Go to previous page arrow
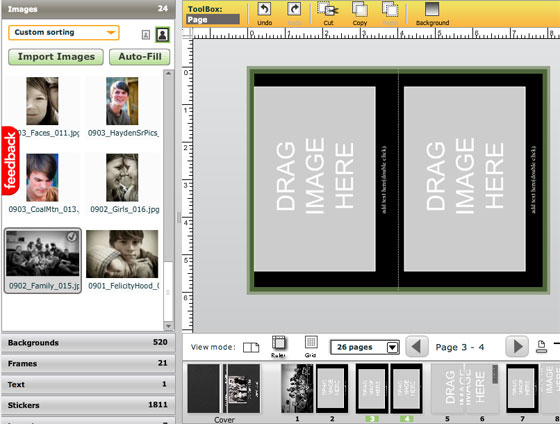560x424 pixels. (x=416, y=346)
